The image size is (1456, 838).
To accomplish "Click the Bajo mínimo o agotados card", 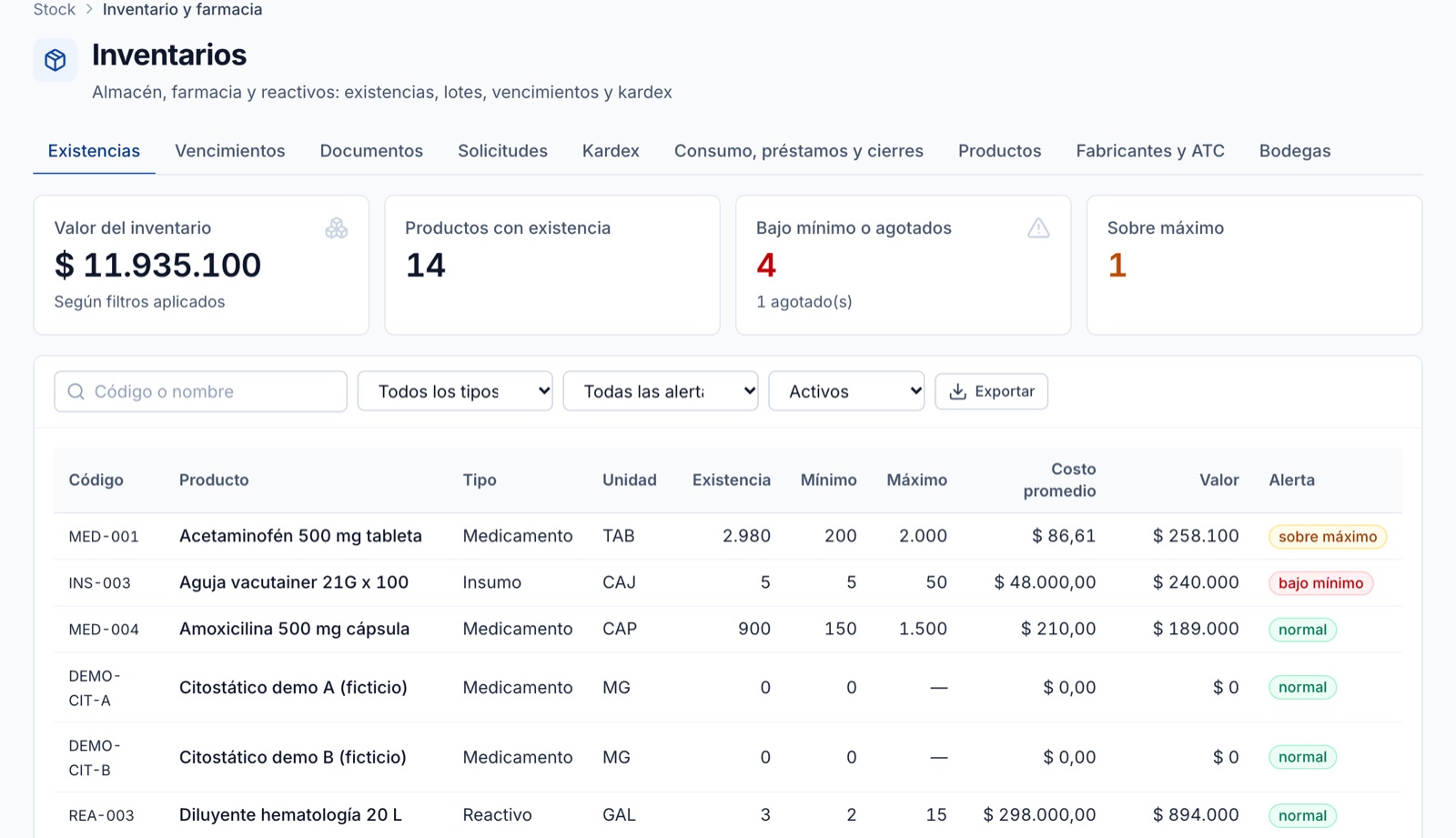I will pos(904,265).
